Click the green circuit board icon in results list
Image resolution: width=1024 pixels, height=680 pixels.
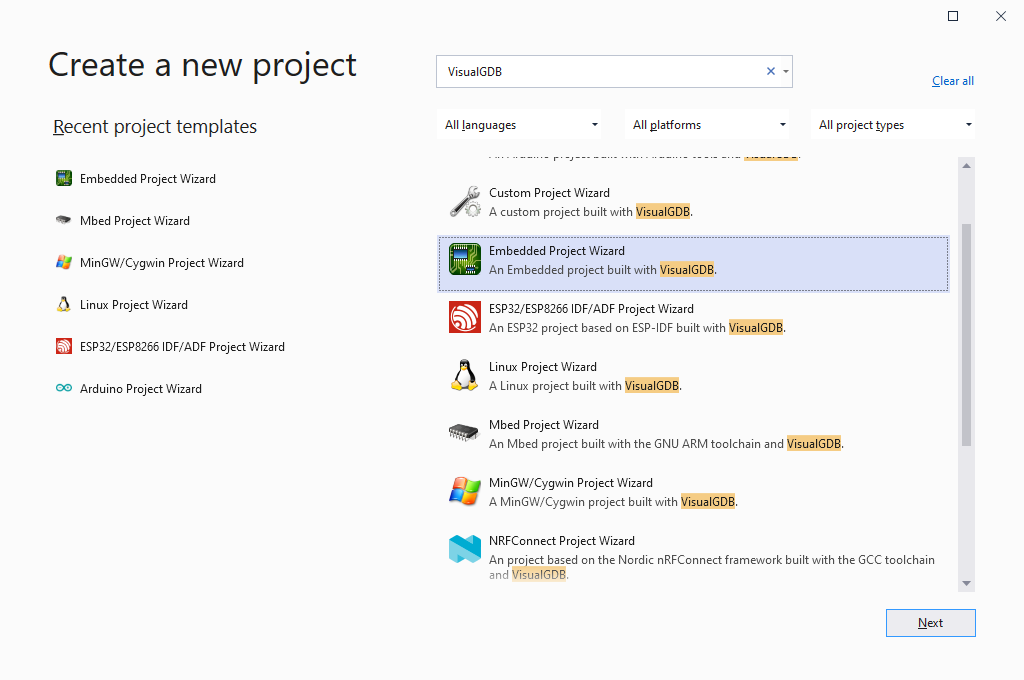465,259
